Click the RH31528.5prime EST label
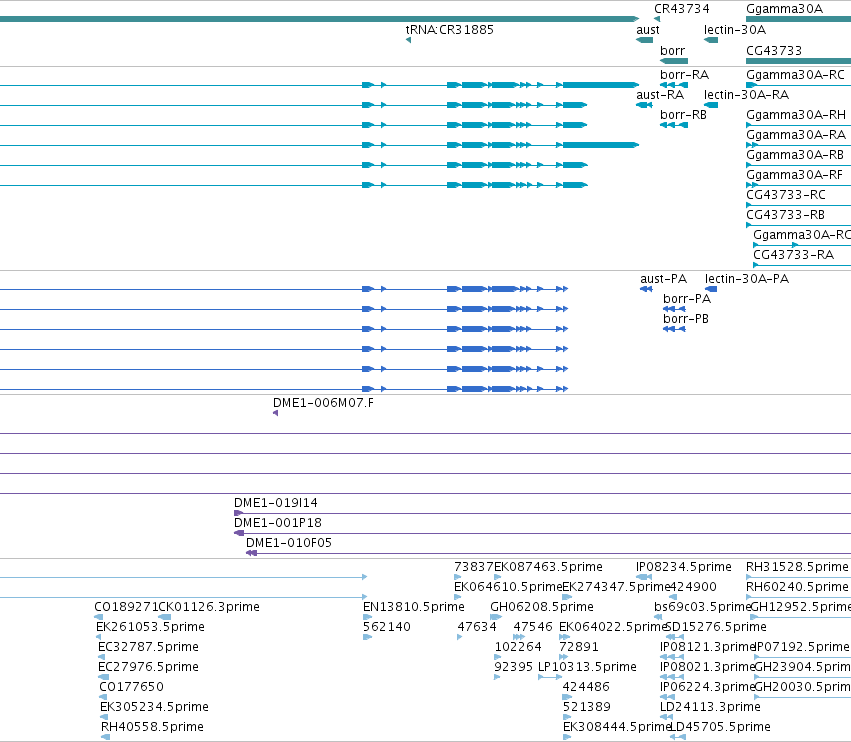 (x=797, y=567)
